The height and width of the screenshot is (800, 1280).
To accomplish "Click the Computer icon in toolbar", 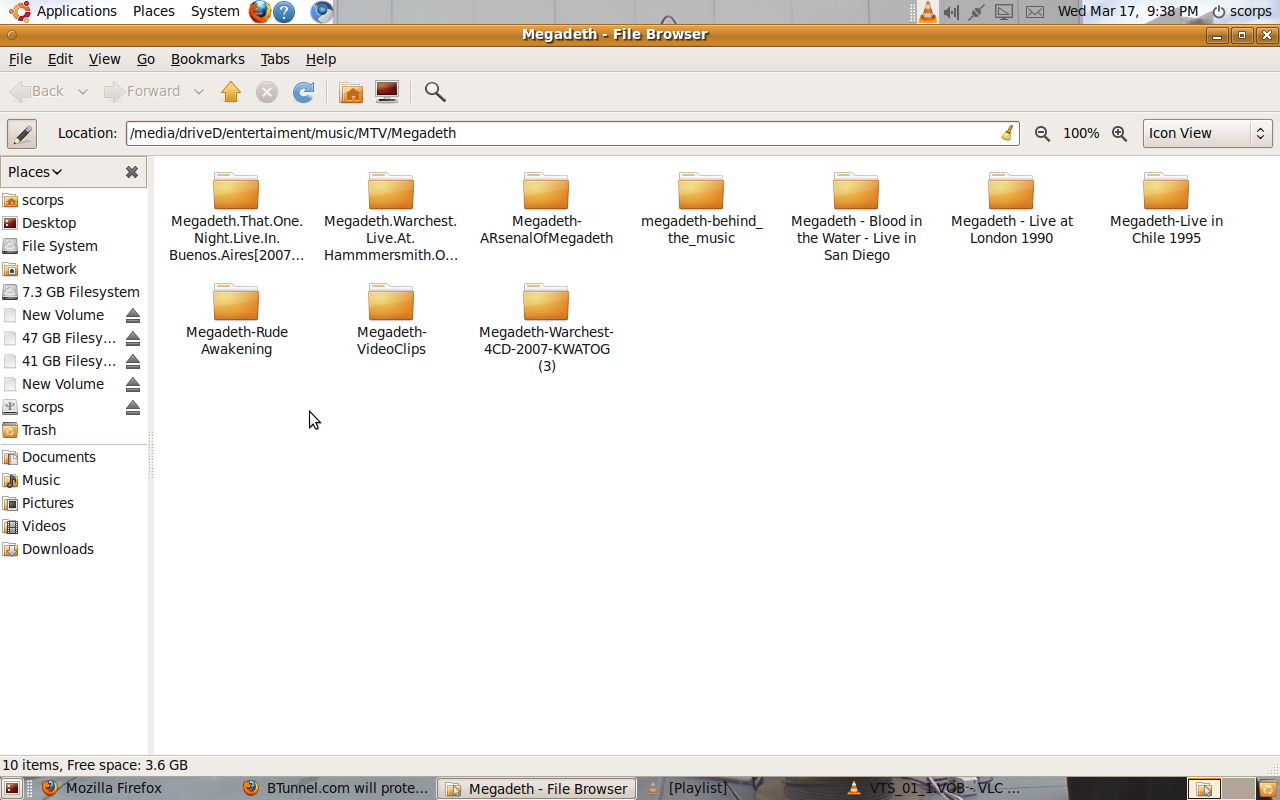I will coord(387,92).
